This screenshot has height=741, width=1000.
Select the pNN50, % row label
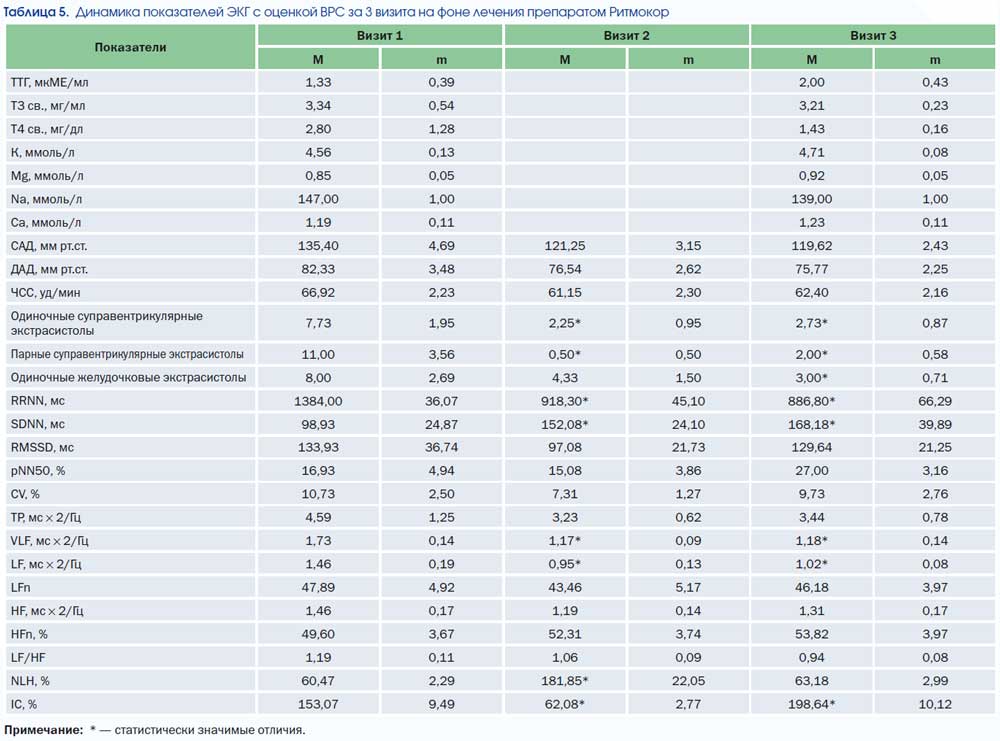[38, 471]
